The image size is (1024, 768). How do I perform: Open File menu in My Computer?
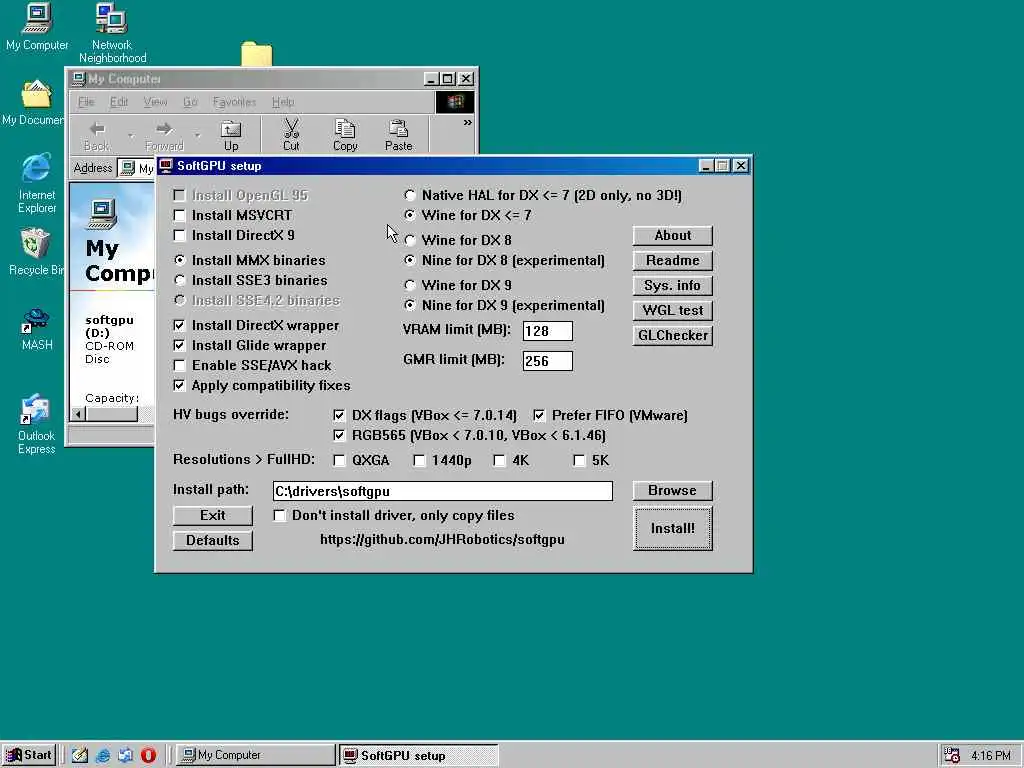(x=86, y=102)
